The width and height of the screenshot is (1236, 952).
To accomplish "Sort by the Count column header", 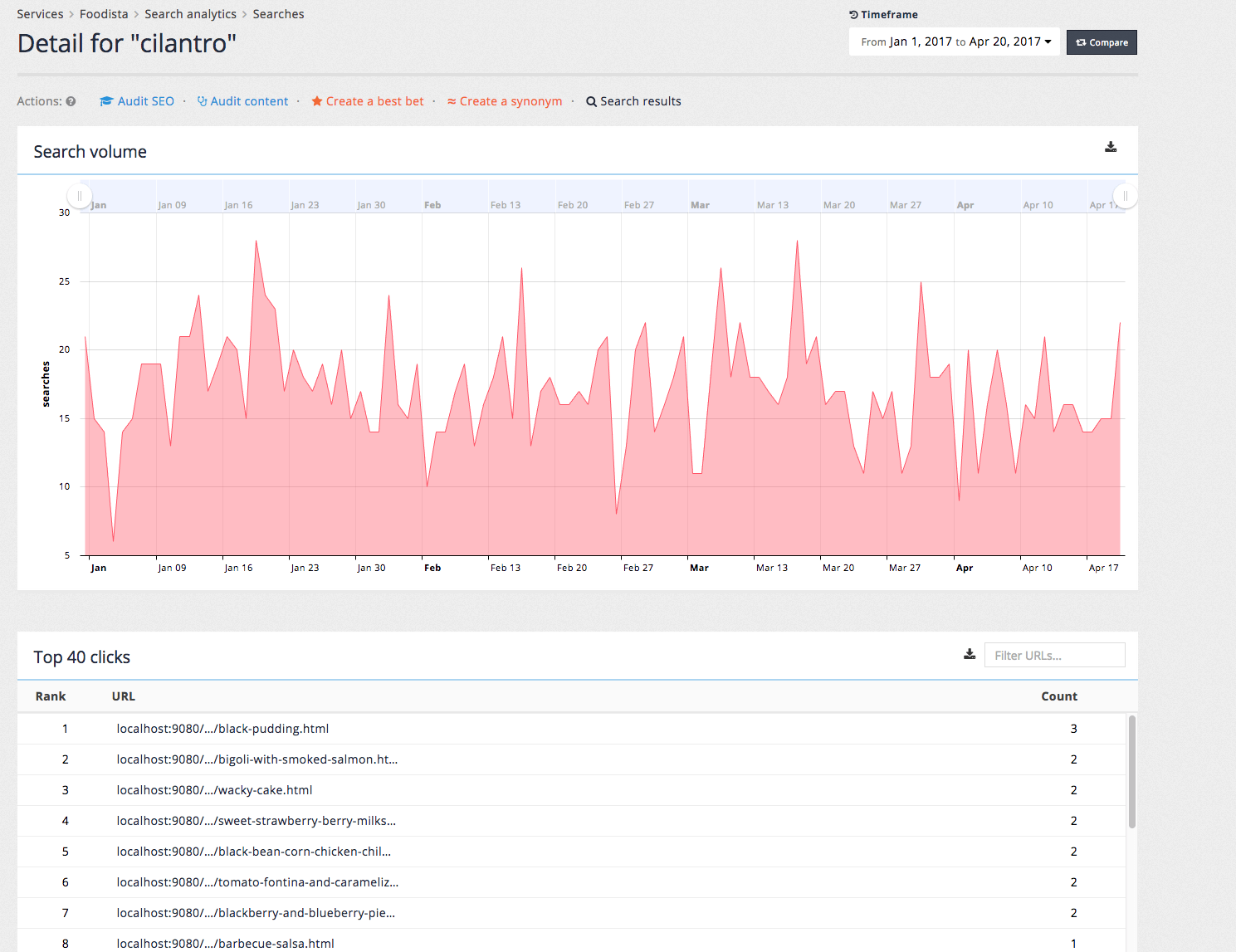I will tap(1058, 696).
